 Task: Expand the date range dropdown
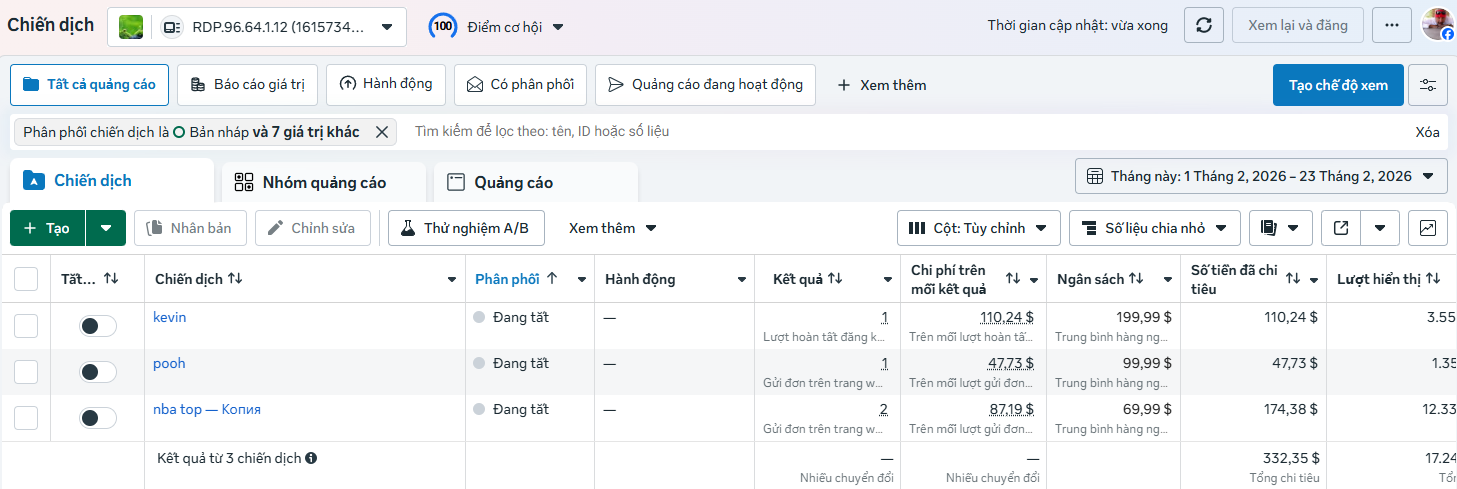tap(1261, 176)
